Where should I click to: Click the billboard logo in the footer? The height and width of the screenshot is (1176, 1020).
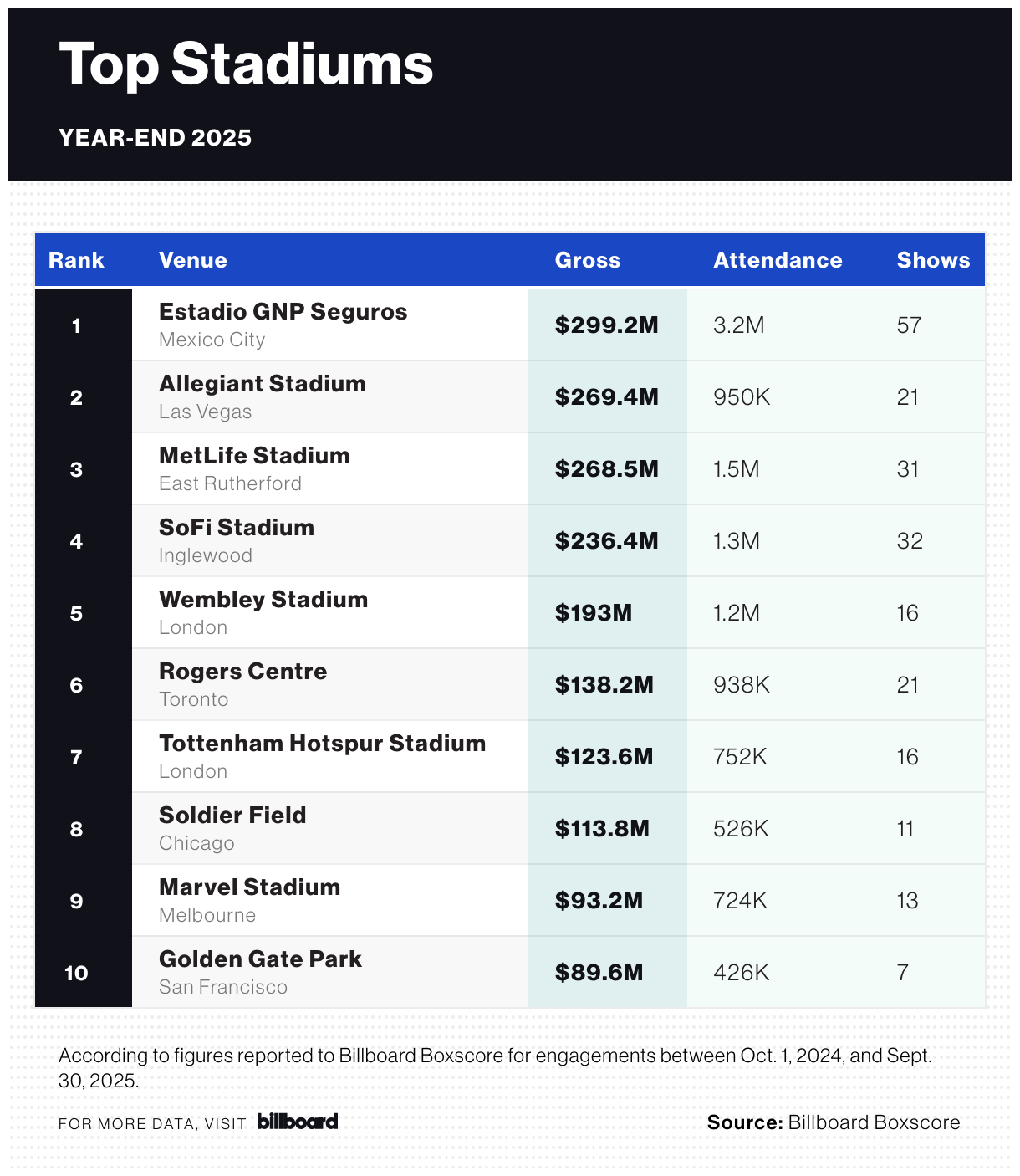click(x=298, y=1122)
